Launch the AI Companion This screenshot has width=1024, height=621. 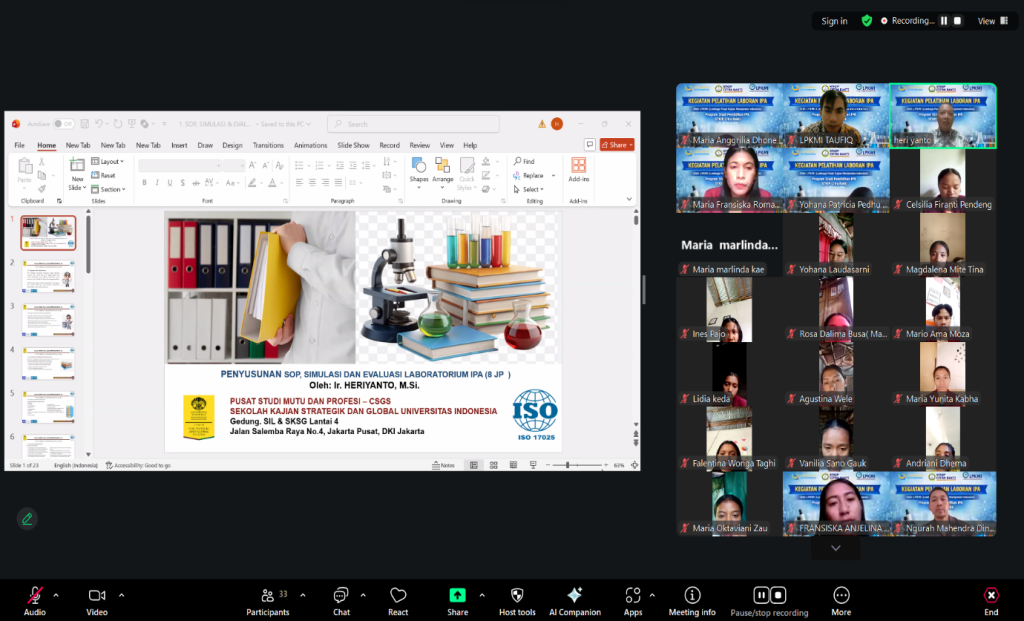[574, 596]
